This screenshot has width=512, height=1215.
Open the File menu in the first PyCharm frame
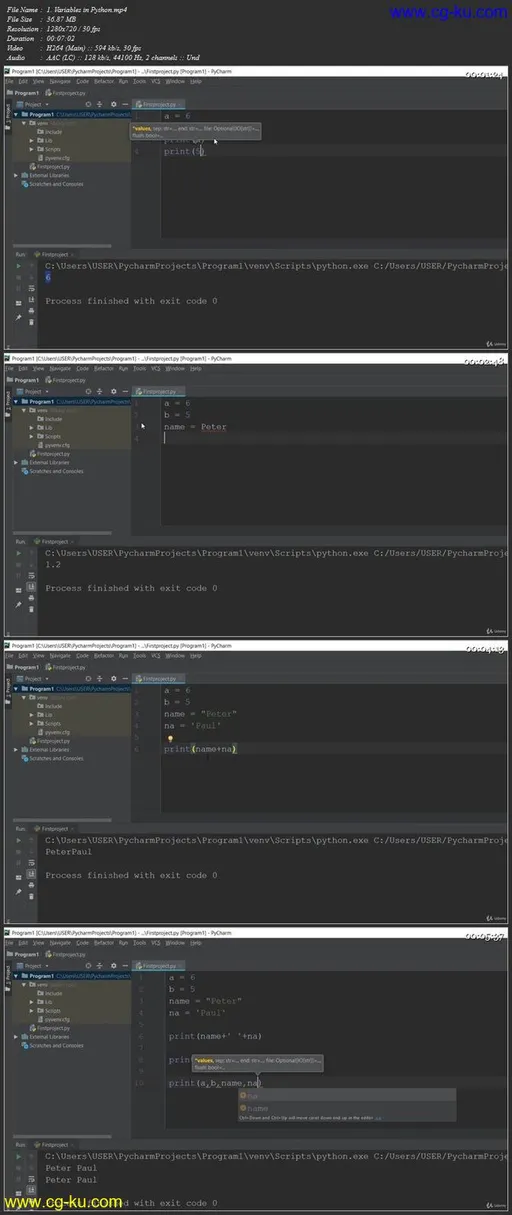click(10, 80)
